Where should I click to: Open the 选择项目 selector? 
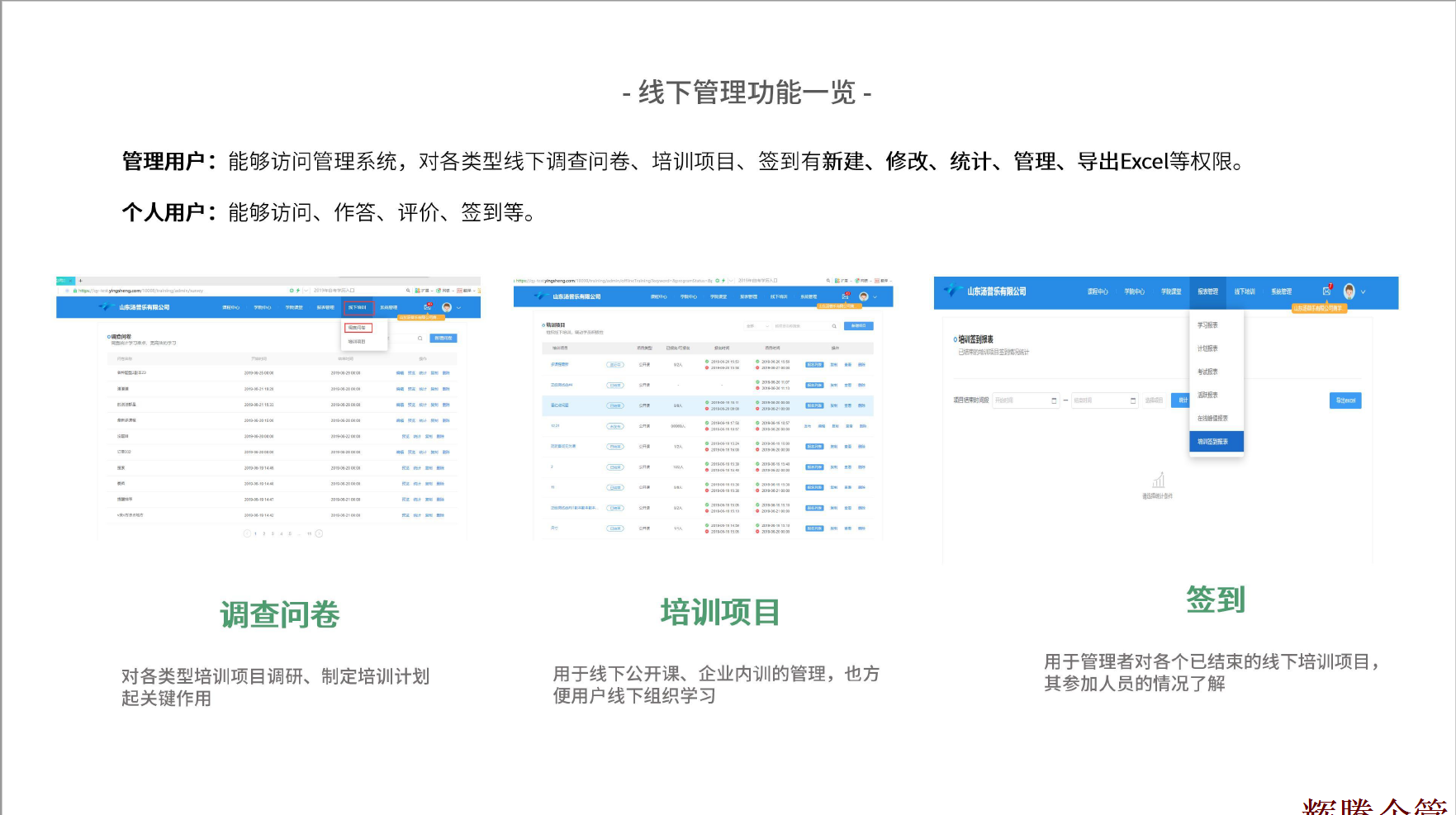[x=1154, y=400]
